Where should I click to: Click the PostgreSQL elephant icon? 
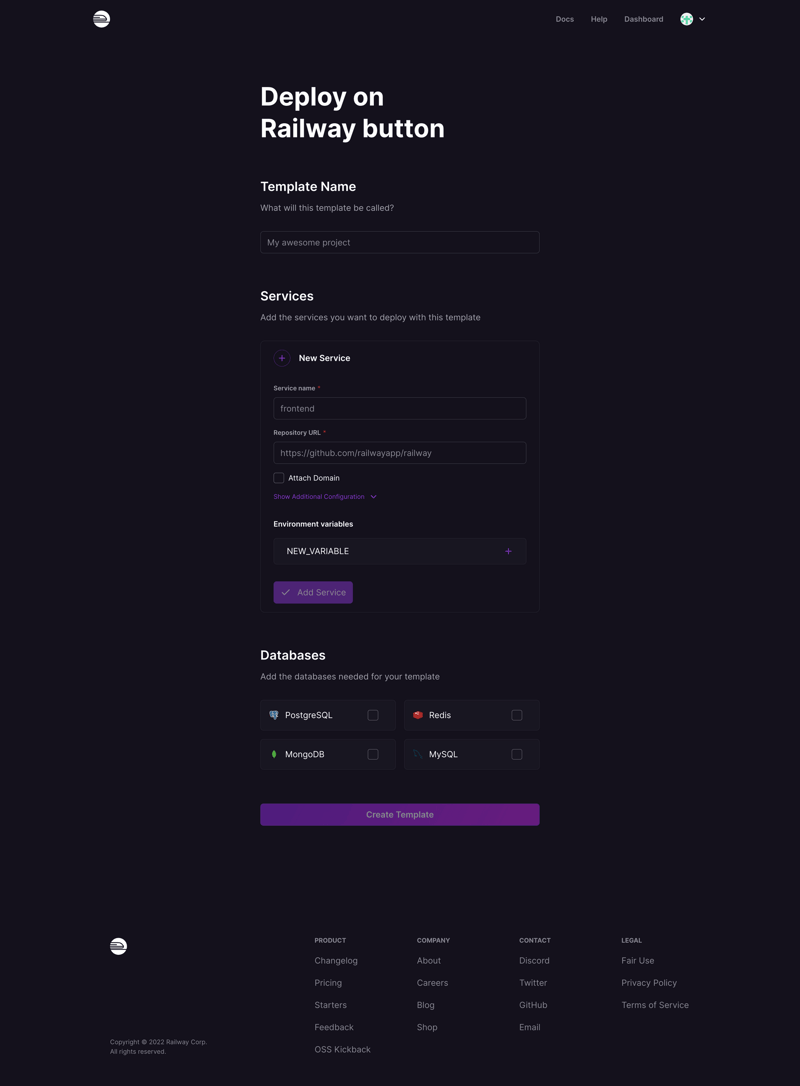click(274, 715)
